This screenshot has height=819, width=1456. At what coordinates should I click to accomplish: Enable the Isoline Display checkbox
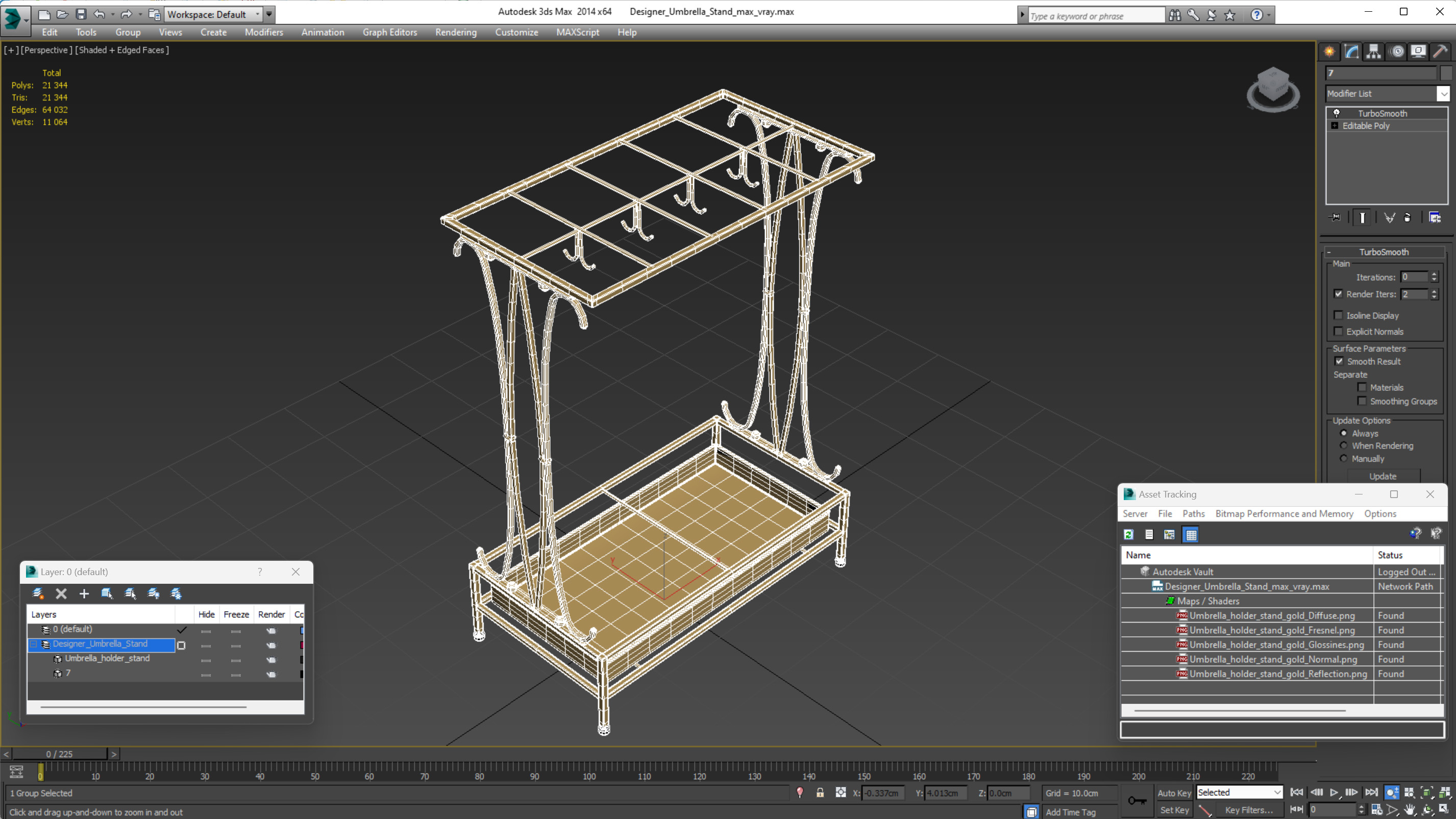click(1338, 315)
